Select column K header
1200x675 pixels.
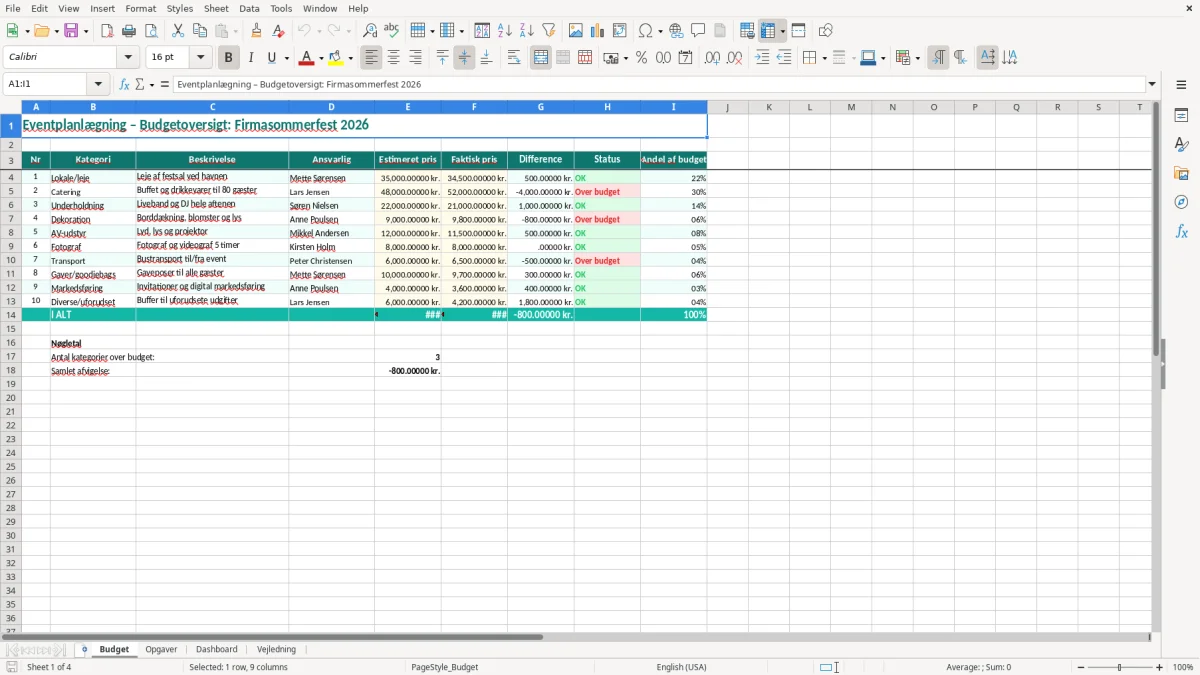pyautogui.click(x=769, y=107)
